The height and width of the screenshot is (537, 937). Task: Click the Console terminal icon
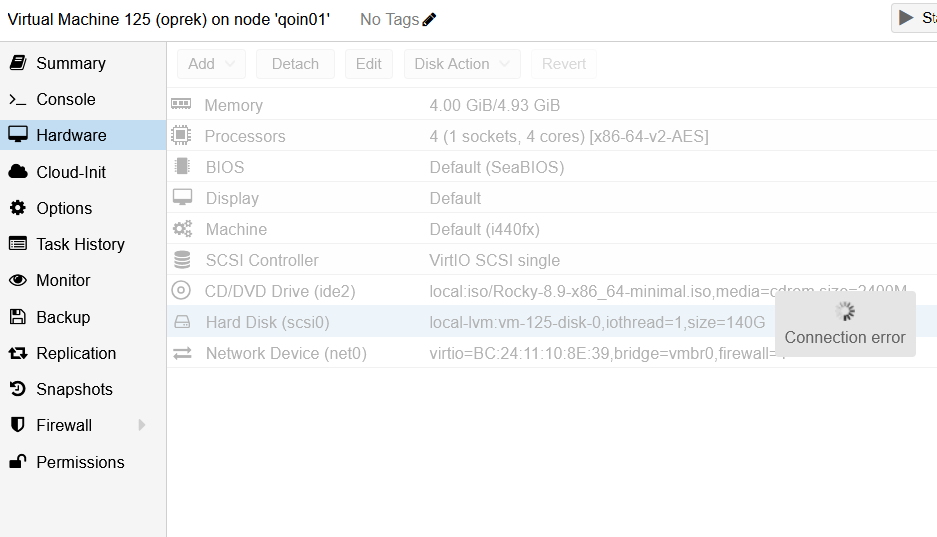(17, 100)
